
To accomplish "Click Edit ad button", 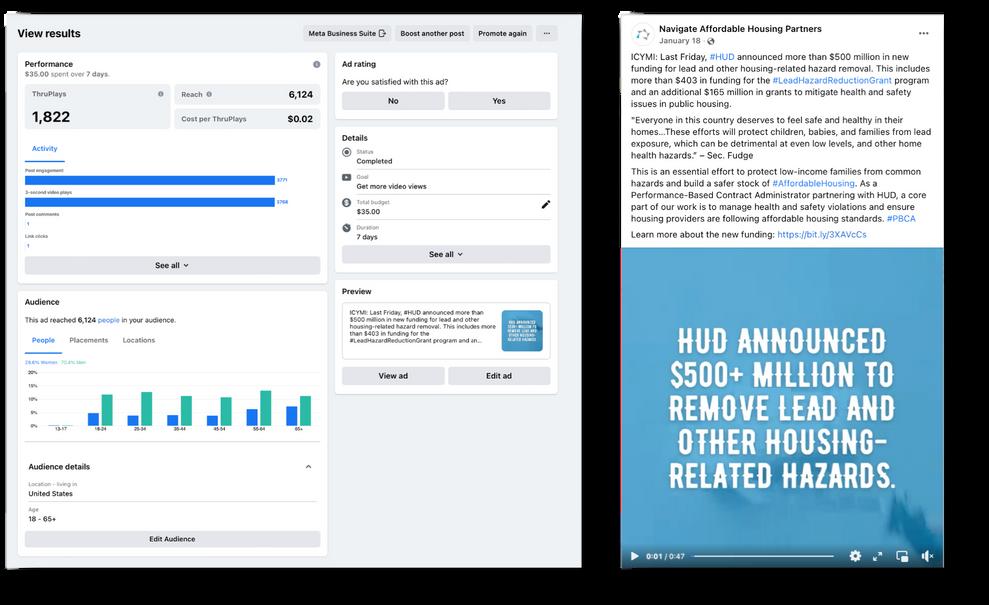I will (x=499, y=376).
